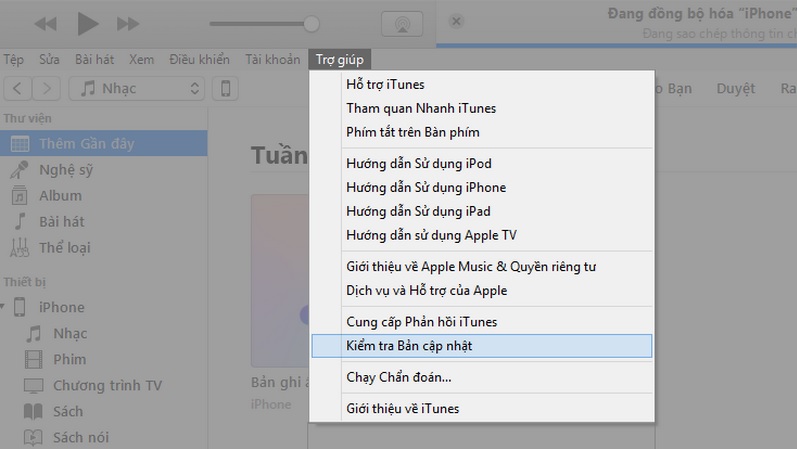Open the Sửa menu
The height and width of the screenshot is (449, 797).
pos(49,59)
